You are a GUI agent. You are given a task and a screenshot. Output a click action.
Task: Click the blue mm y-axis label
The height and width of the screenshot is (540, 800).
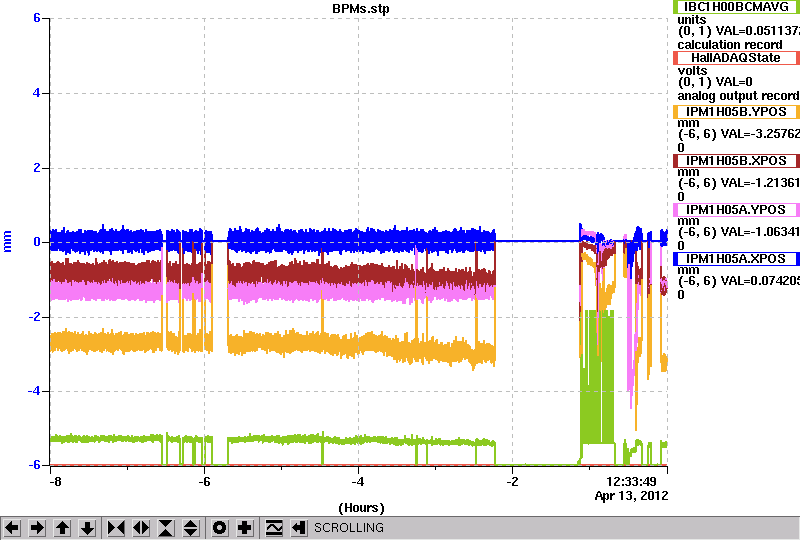[x=7, y=241]
